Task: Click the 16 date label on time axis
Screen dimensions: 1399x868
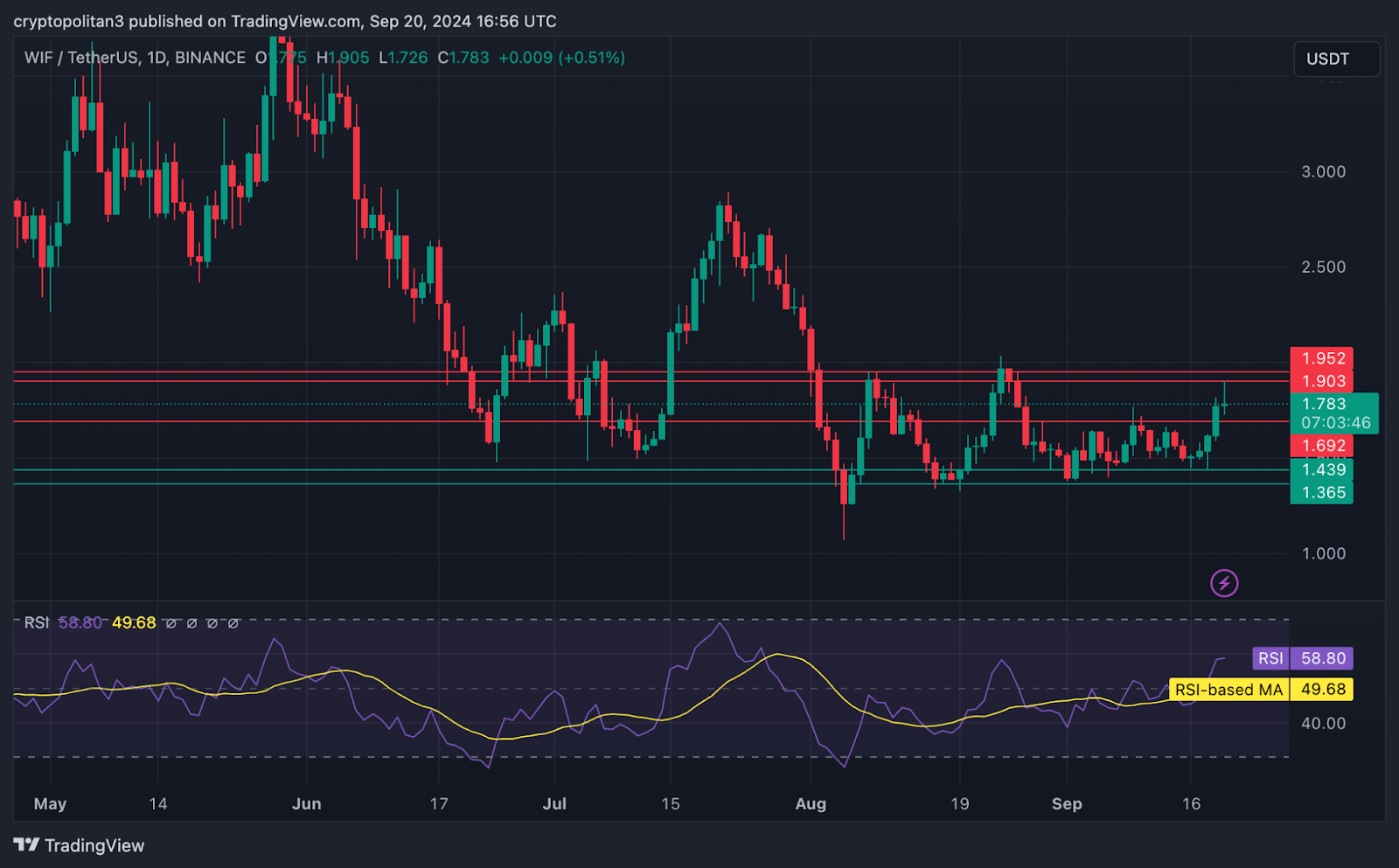Action: point(1191,803)
